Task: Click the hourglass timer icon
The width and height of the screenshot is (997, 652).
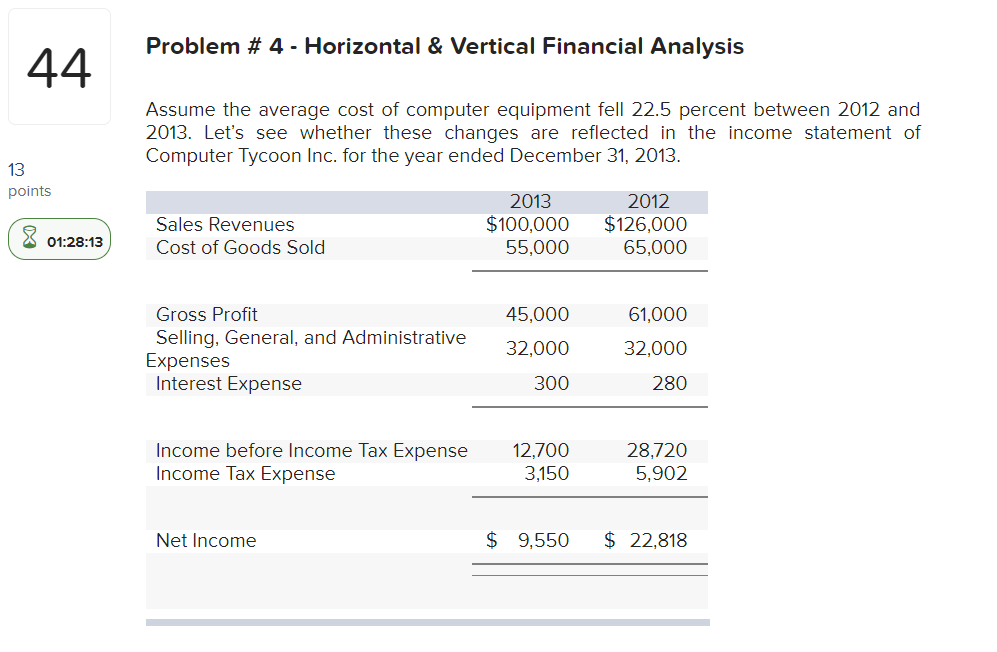Action: (29, 239)
